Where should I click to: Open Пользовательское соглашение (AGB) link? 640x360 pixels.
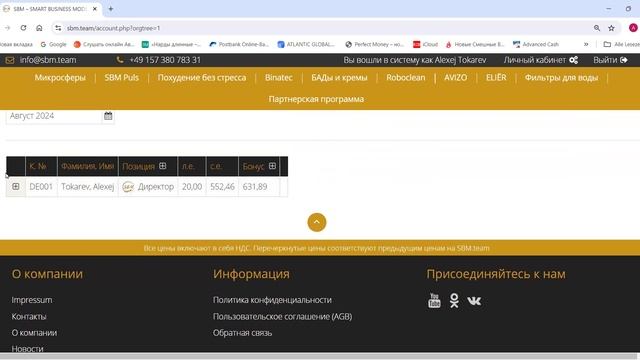(282, 316)
